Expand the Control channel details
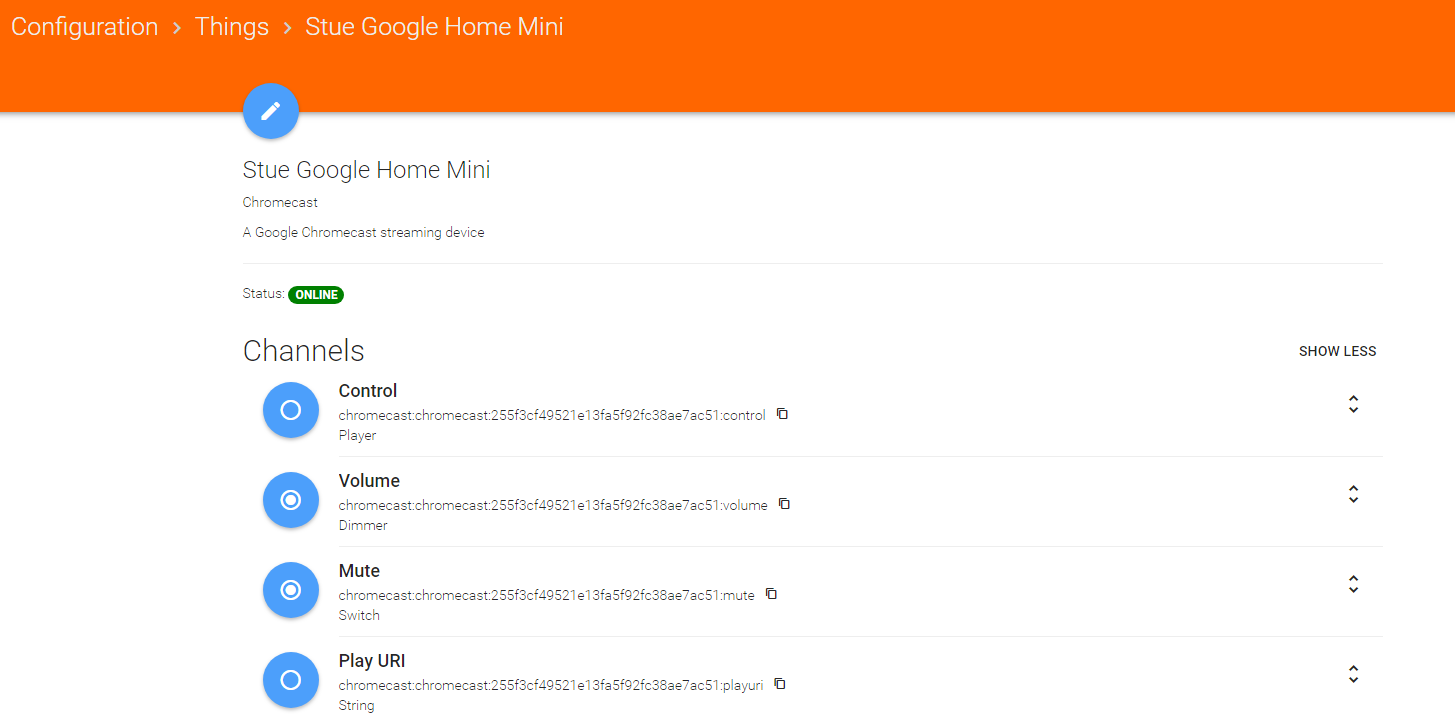The image size is (1455, 726). tap(1353, 404)
